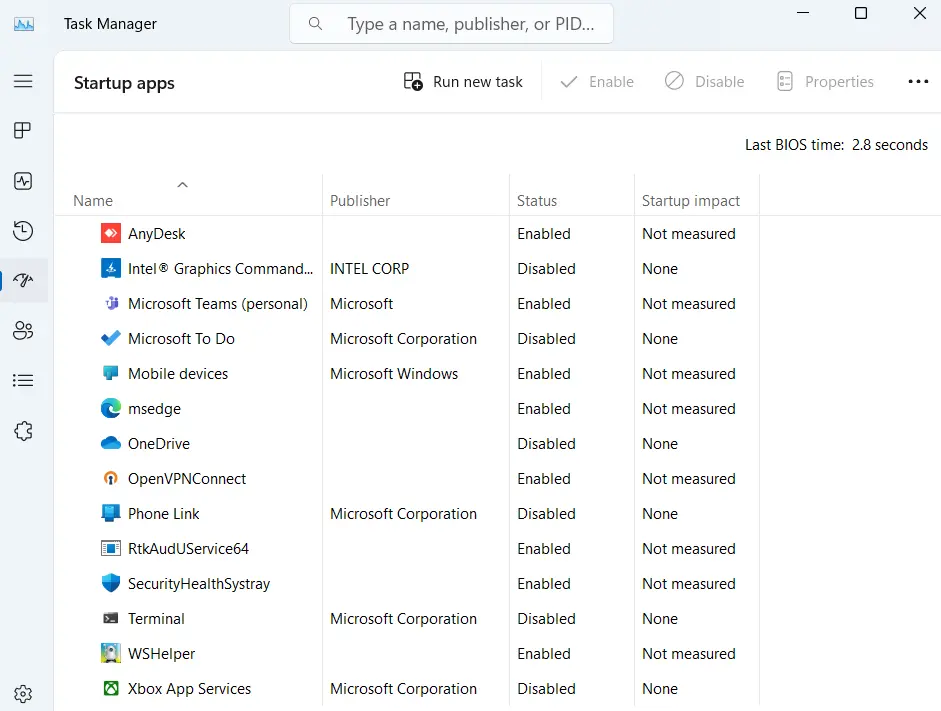
Task: Click the RtkAudUService64 icon
Action: 110,548
